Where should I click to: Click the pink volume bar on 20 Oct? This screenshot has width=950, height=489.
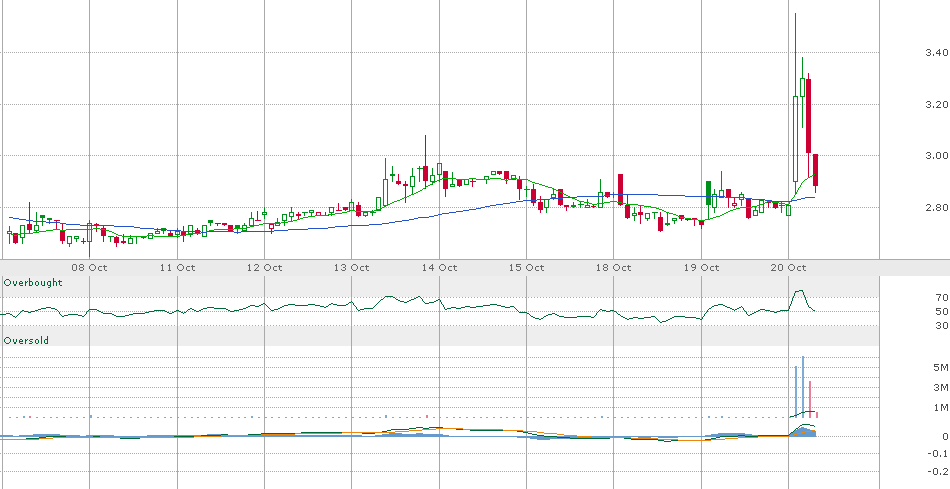pyautogui.click(x=809, y=399)
